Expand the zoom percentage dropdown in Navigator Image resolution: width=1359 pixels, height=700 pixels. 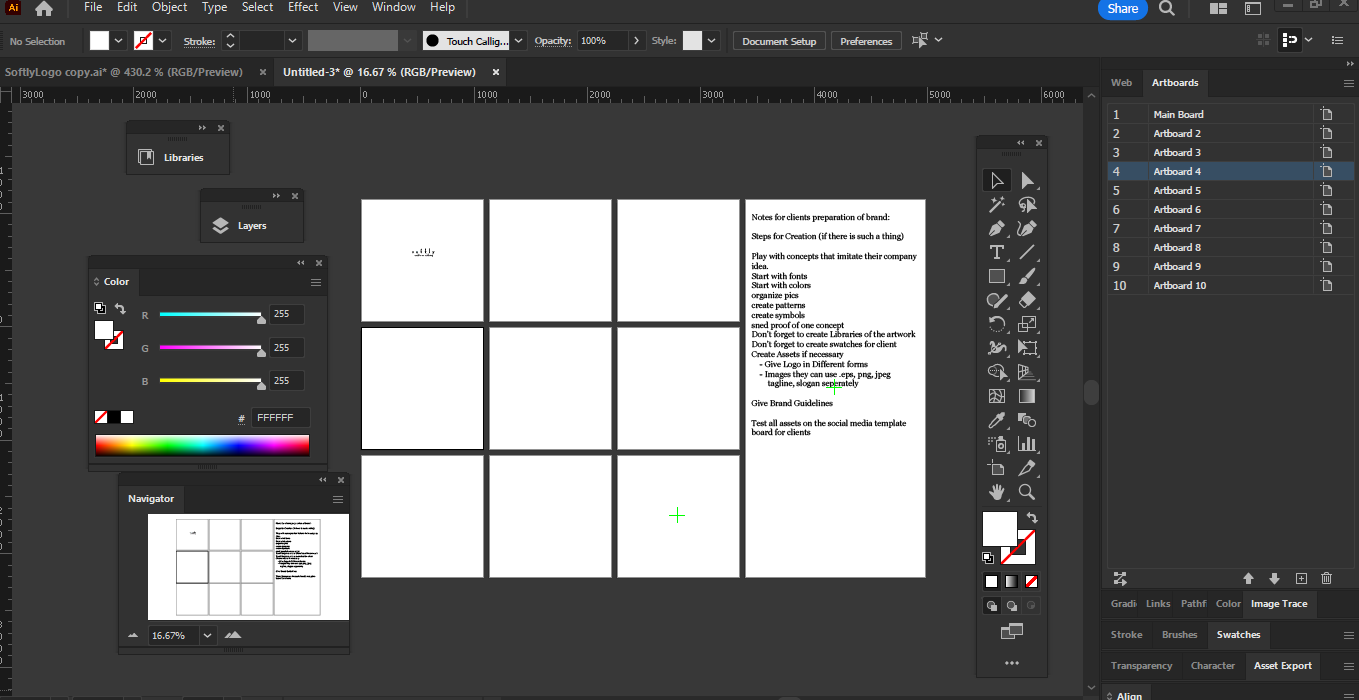point(207,635)
